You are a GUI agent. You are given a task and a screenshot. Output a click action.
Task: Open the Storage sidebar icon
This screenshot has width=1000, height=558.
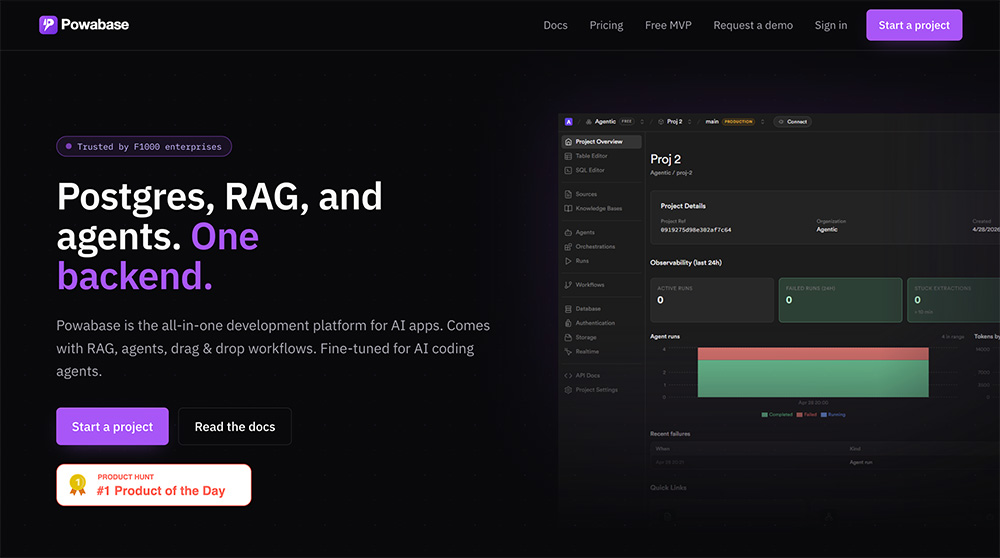click(x=568, y=337)
